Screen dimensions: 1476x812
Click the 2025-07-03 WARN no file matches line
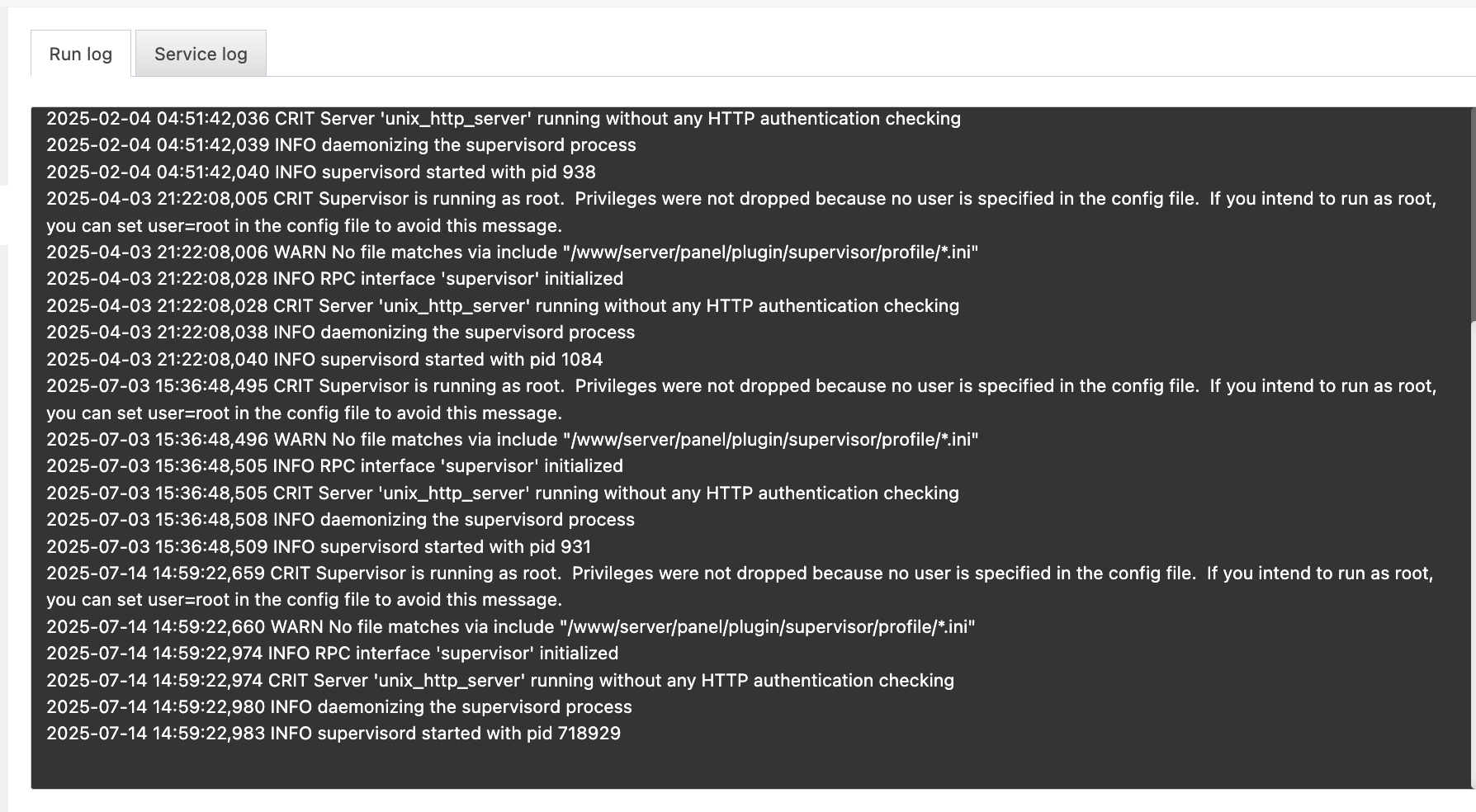point(512,440)
